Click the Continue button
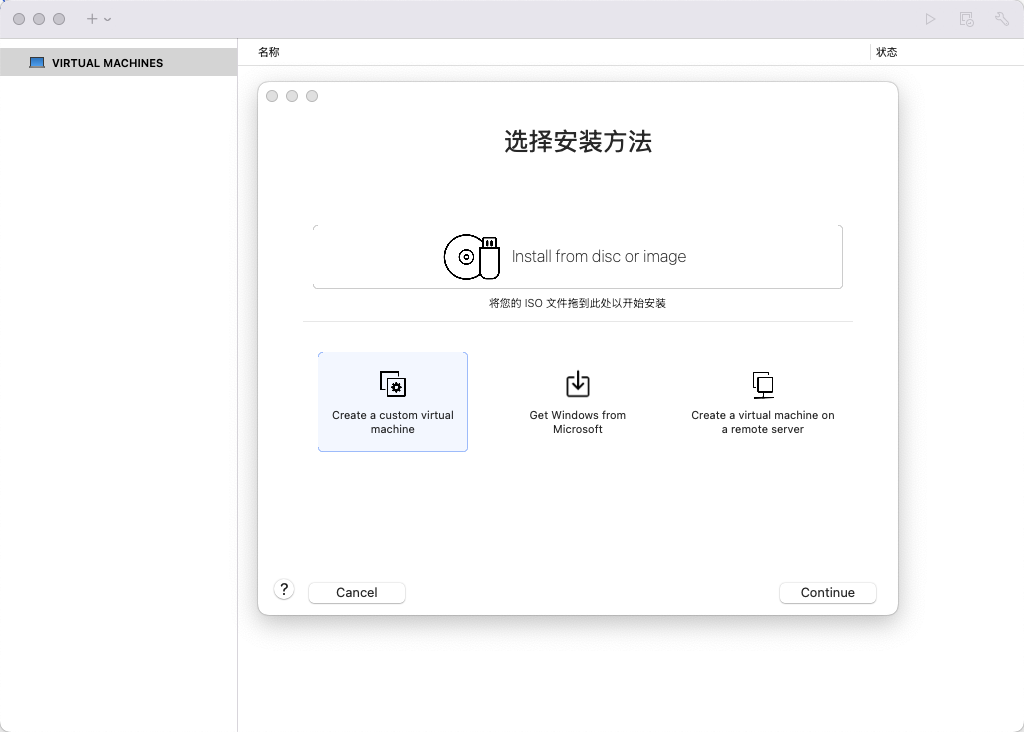Viewport: 1024px width, 732px height. tap(827, 592)
